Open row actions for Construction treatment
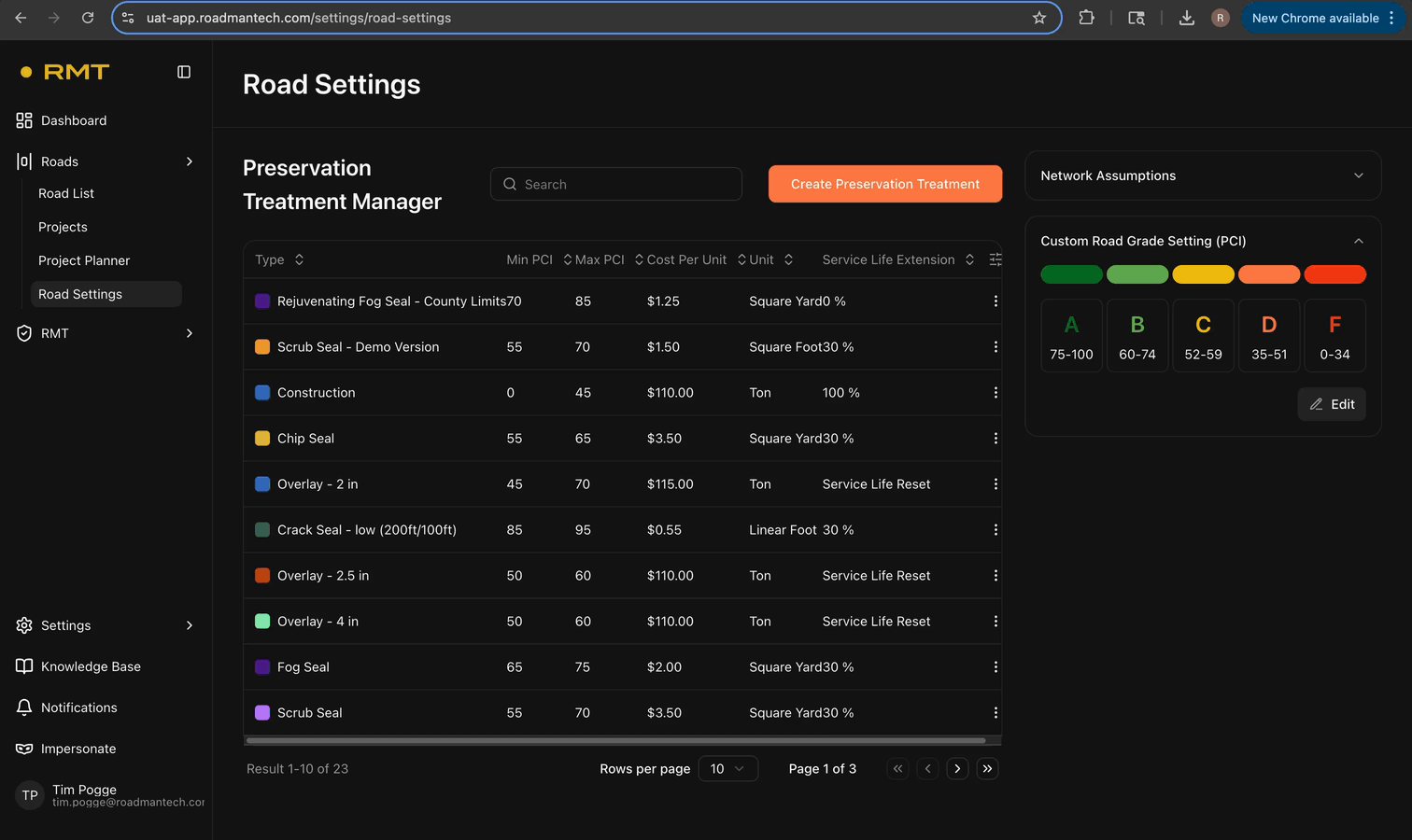1412x840 pixels. pos(995,393)
